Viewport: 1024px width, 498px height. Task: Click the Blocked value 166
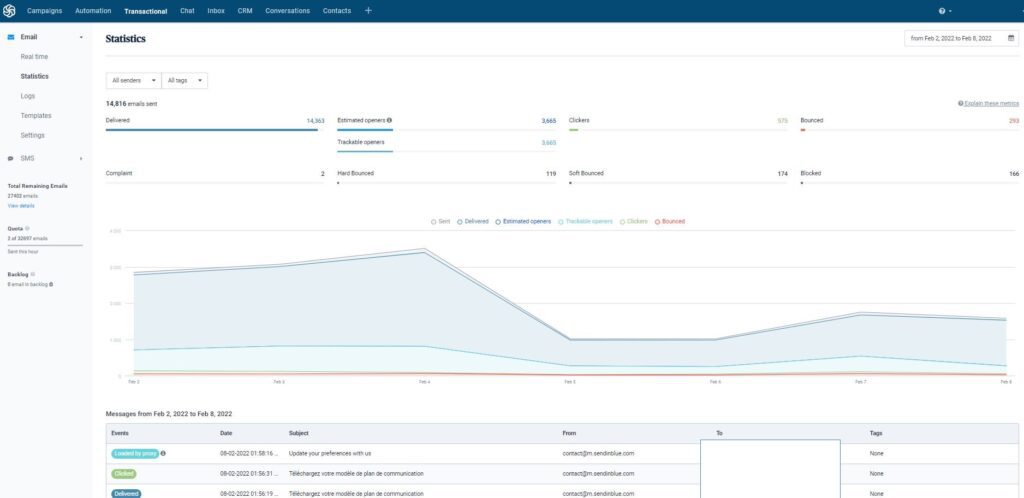[x=1014, y=174]
